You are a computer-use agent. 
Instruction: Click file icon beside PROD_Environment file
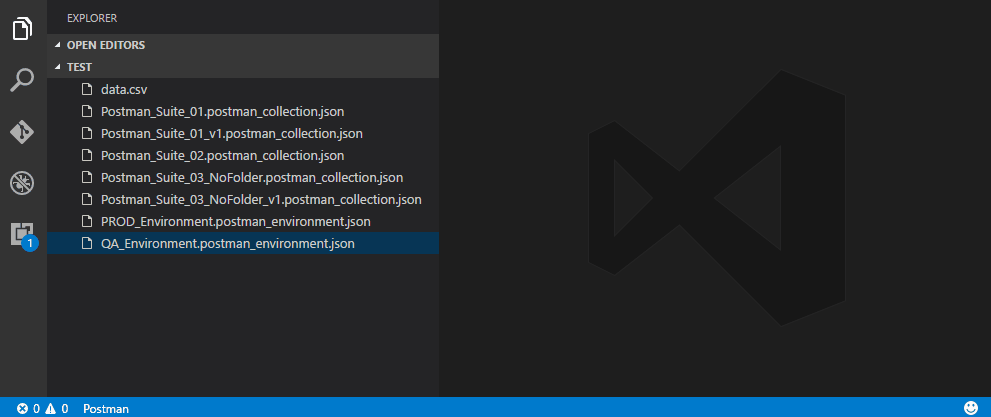click(x=87, y=222)
